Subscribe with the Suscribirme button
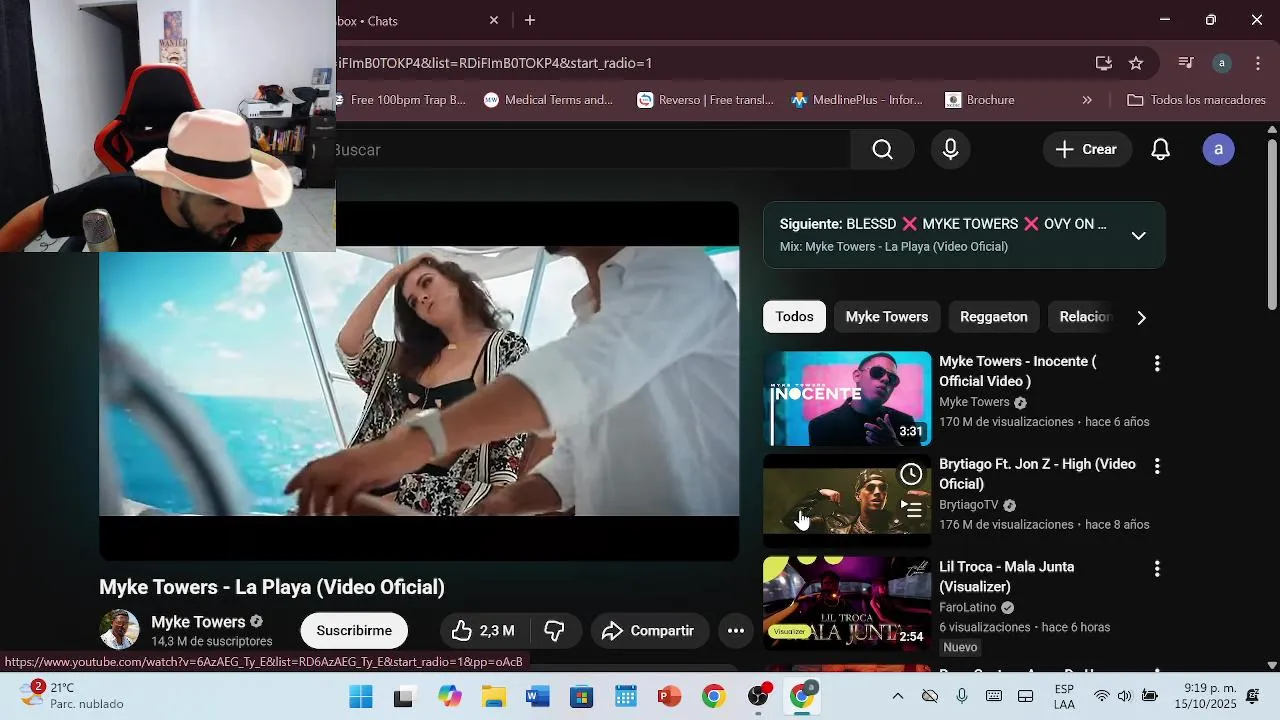The width and height of the screenshot is (1280, 720). coord(354,631)
